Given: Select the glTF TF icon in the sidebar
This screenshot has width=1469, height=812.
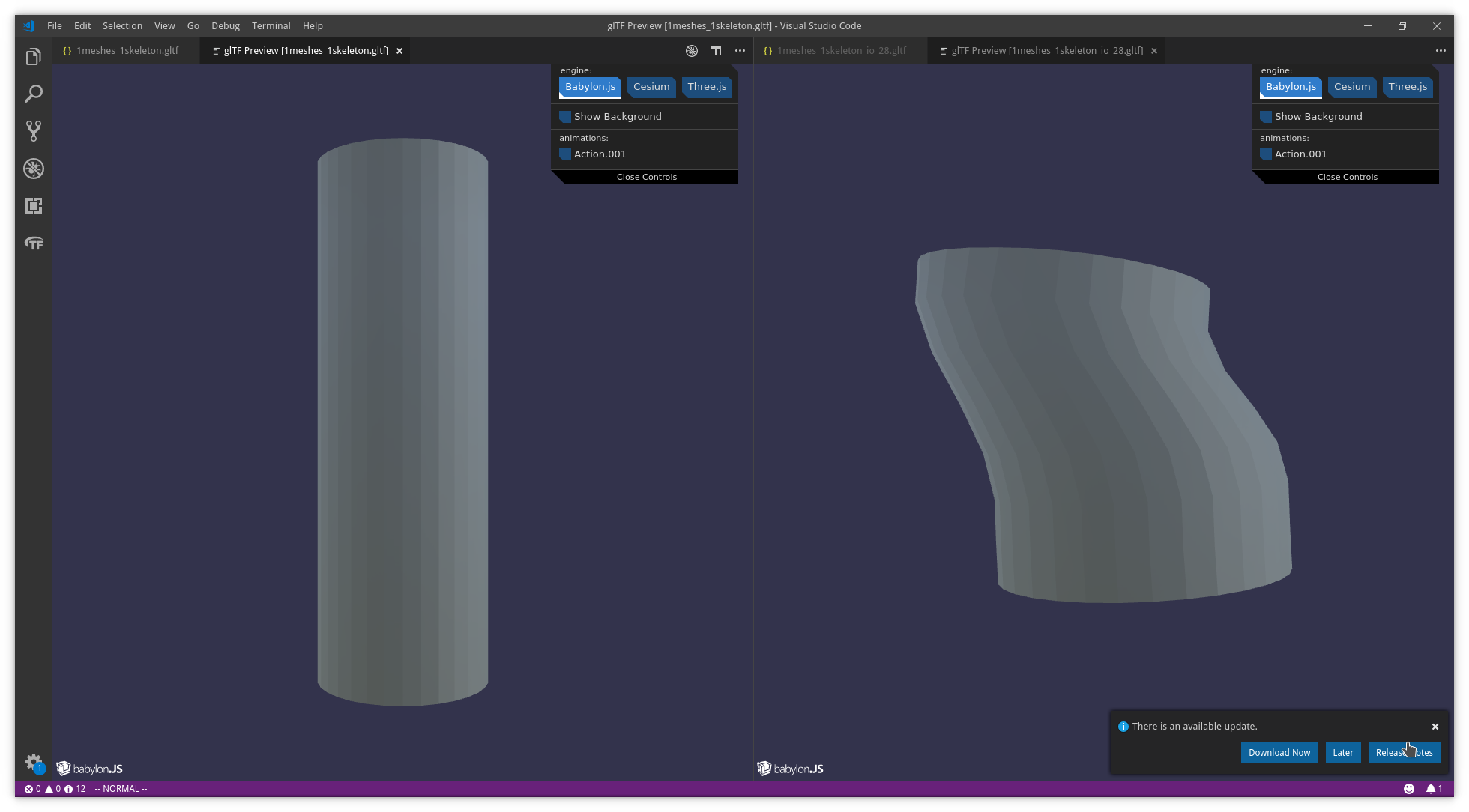Looking at the screenshot, I should (33, 243).
